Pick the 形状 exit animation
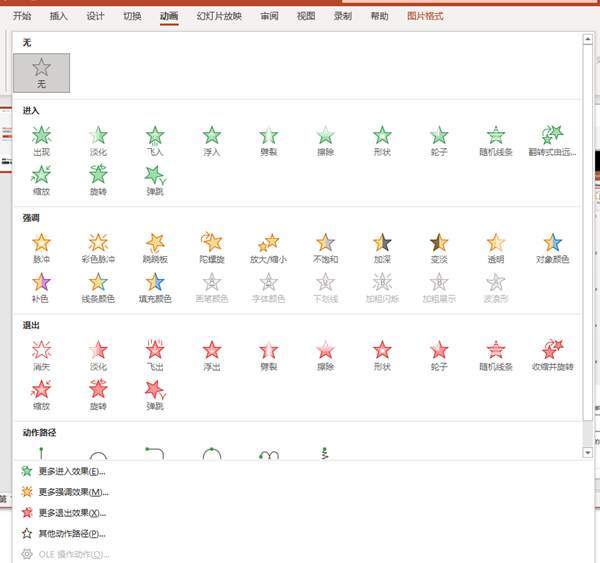Image resolution: width=600 pixels, height=563 pixels. click(382, 356)
